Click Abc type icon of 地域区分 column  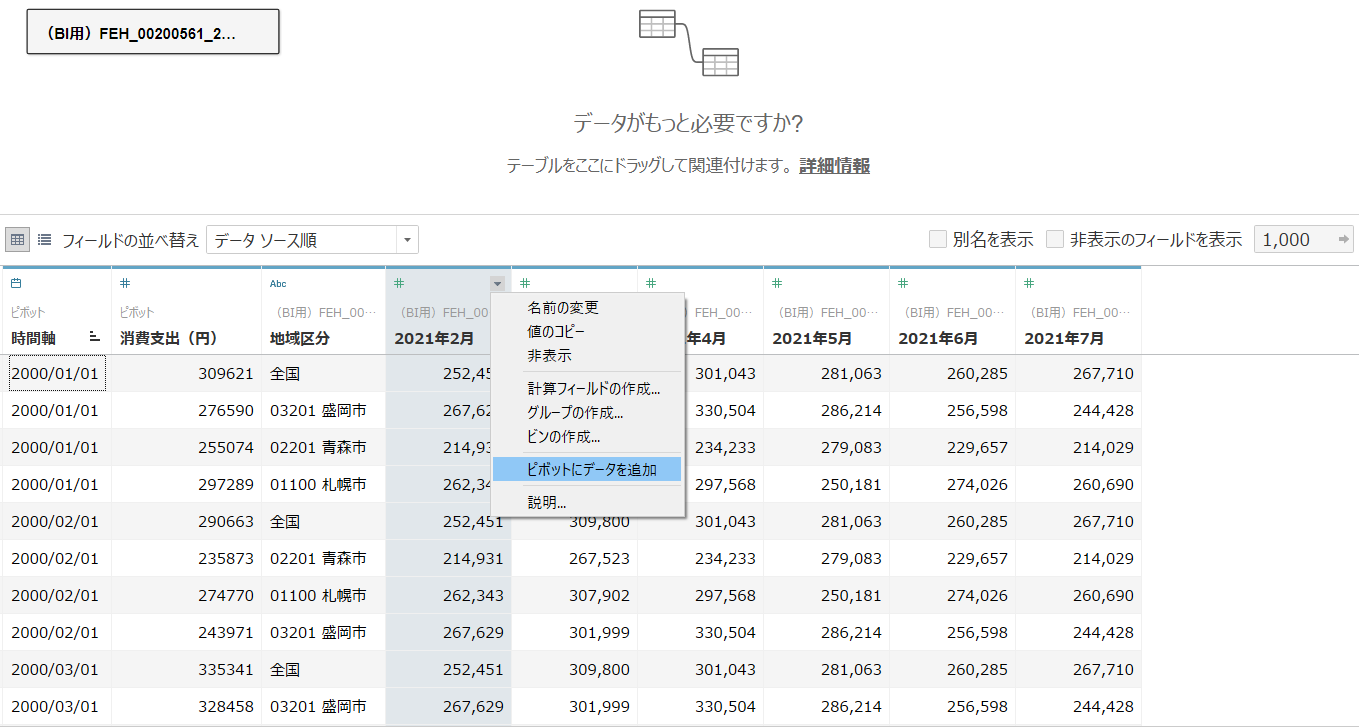click(278, 284)
